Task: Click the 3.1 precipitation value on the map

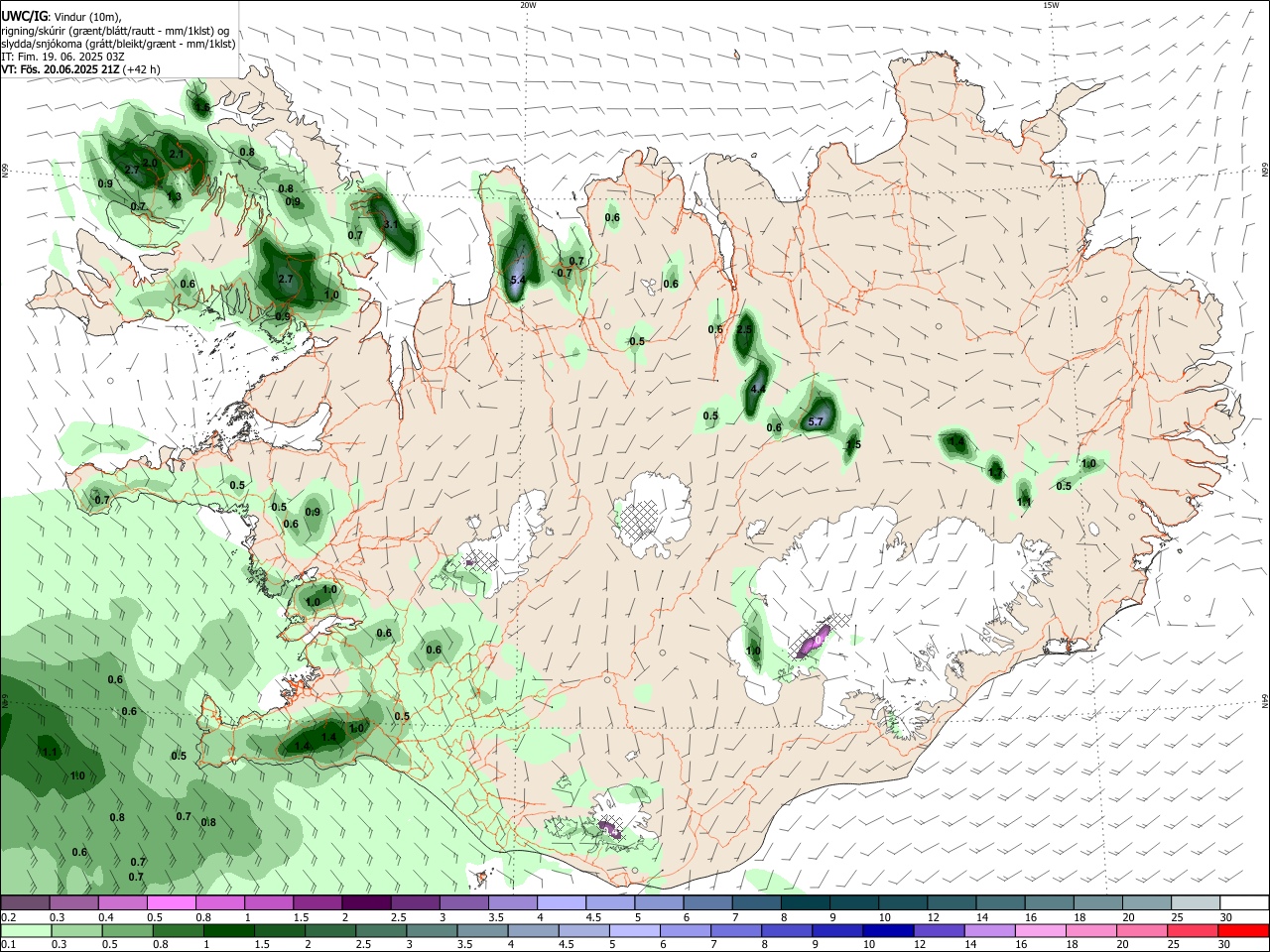Action: (x=391, y=225)
